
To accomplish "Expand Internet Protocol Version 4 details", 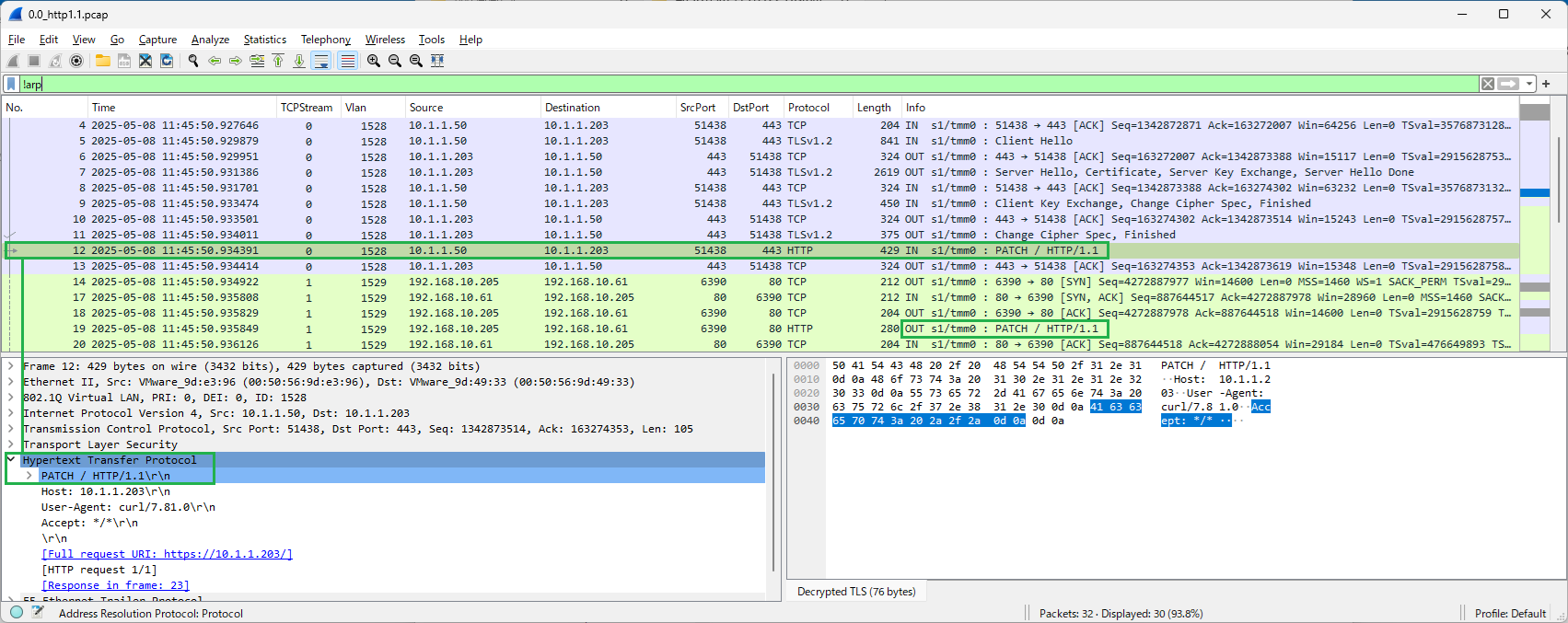I will (11, 413).
